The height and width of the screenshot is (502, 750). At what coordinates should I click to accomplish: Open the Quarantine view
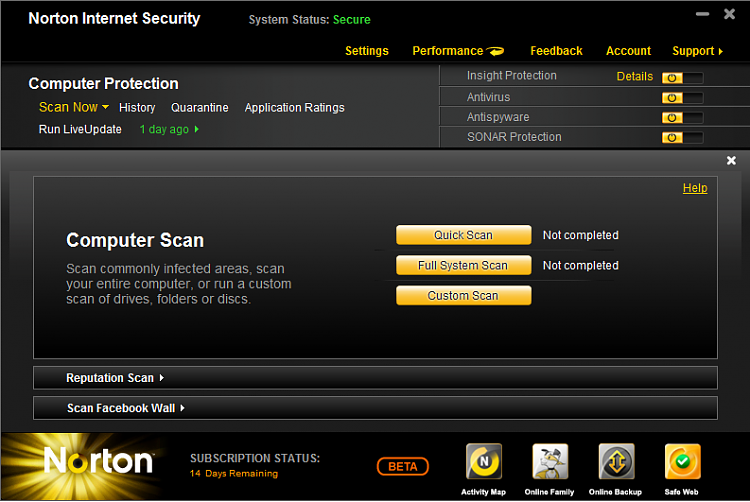(200, 108)
